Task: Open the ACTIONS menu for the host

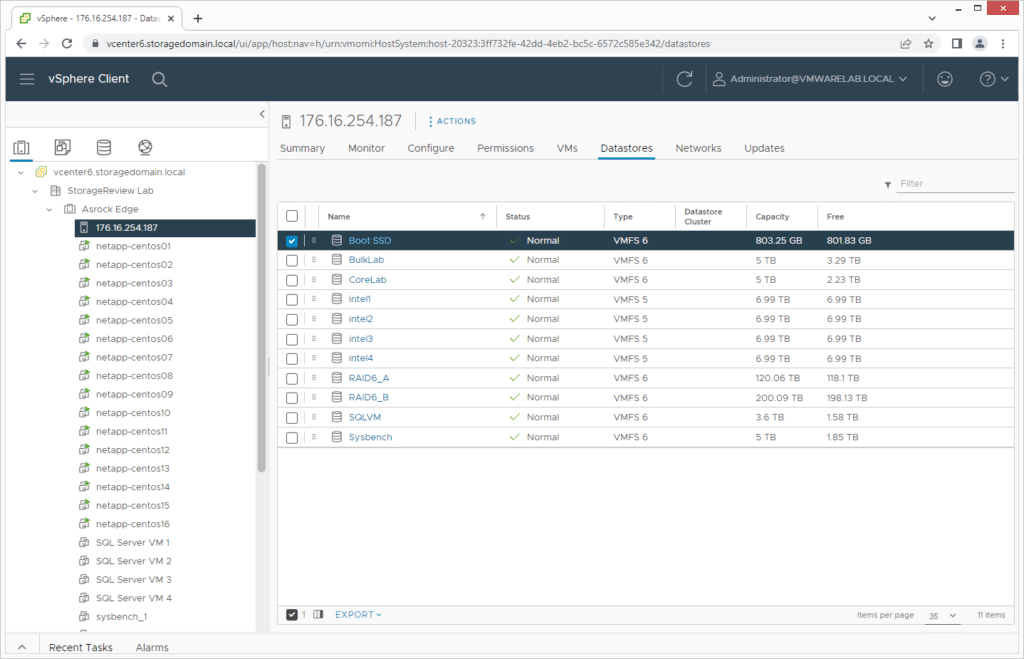Action: (x=452, y=121)
